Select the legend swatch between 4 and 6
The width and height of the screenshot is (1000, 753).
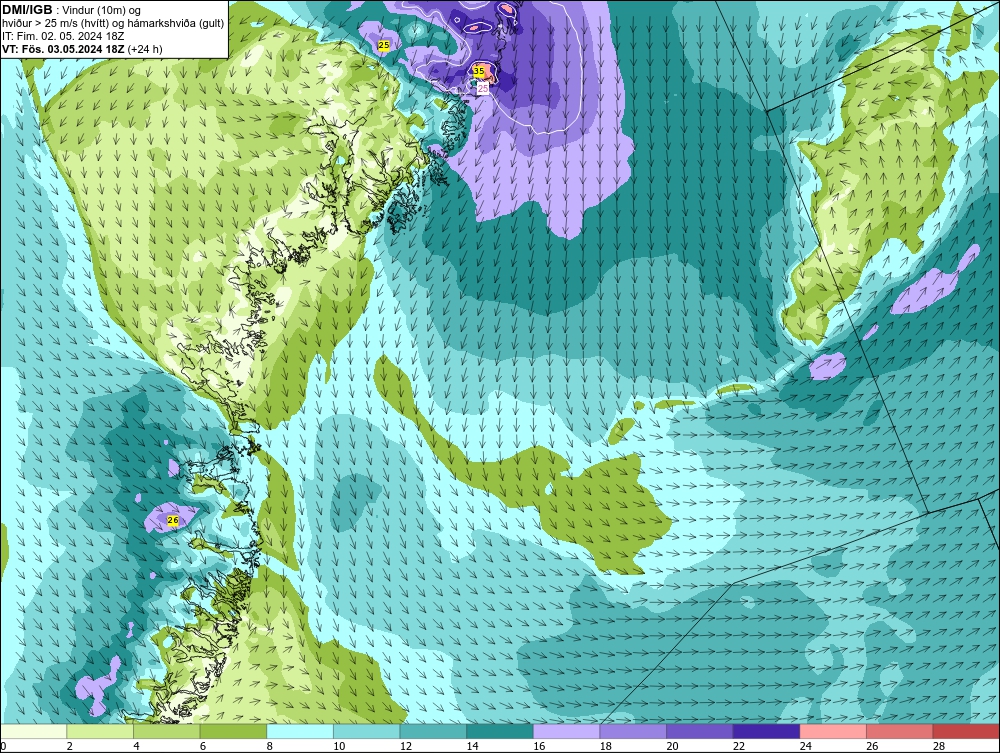pos(166,731)
